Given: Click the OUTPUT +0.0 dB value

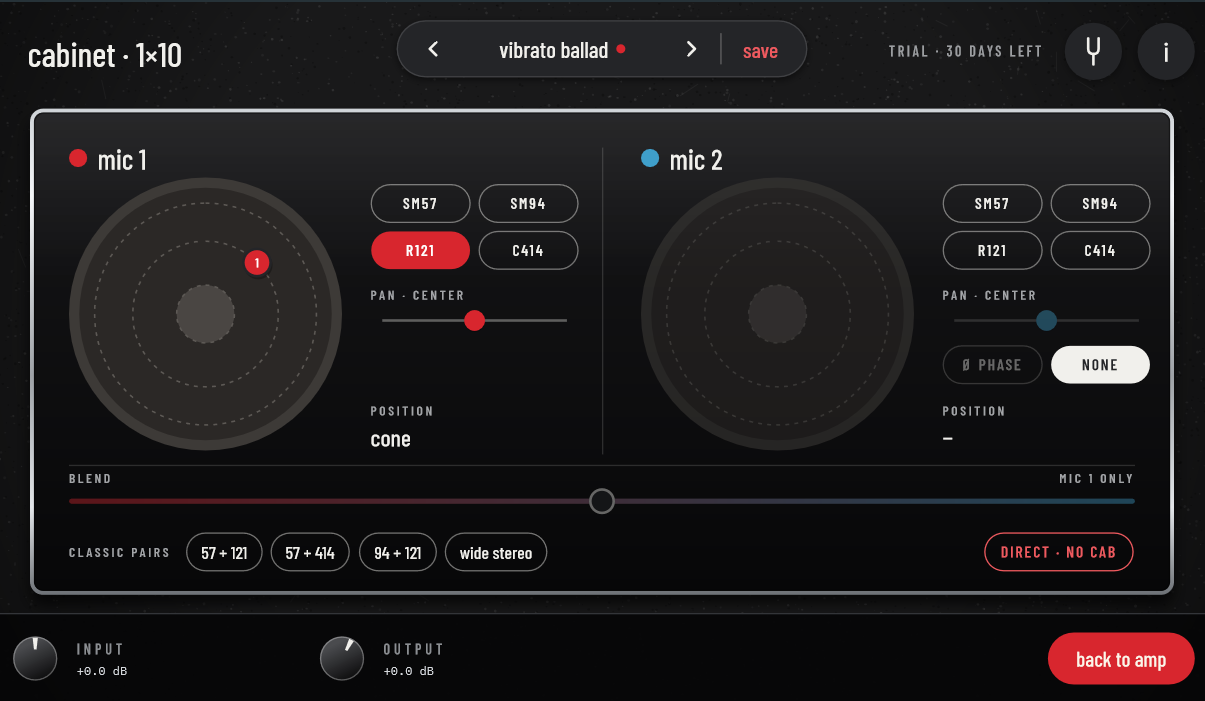Looking at the screenshot, I should pos(409,671).
